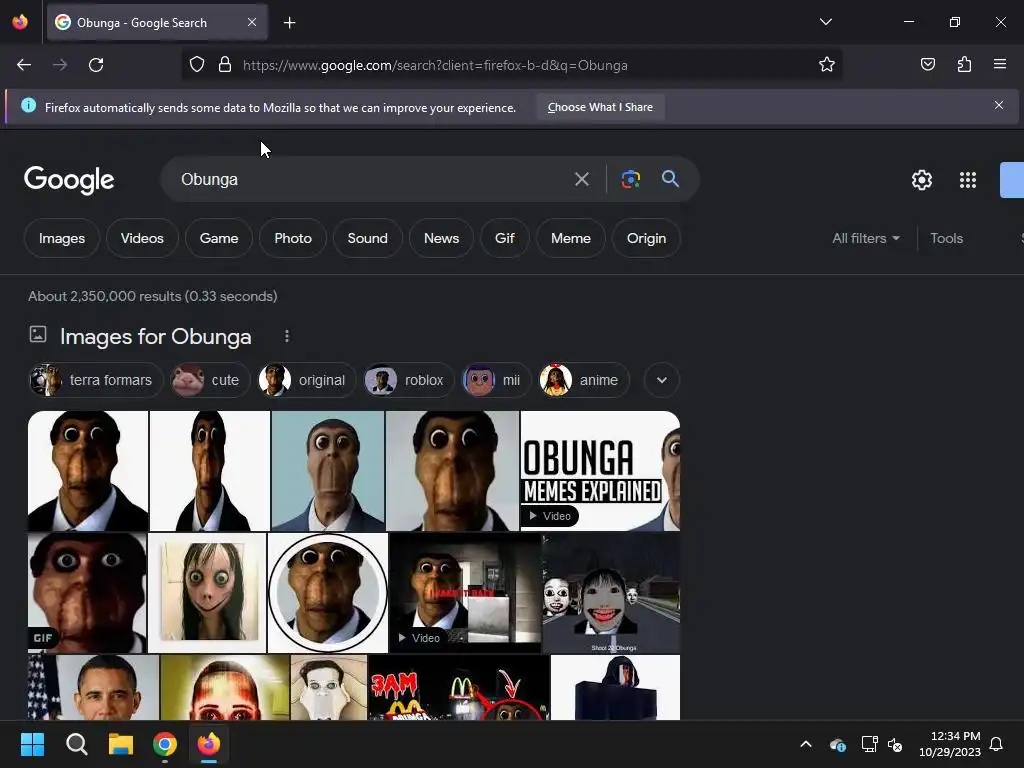Click the Google logo

69,180
